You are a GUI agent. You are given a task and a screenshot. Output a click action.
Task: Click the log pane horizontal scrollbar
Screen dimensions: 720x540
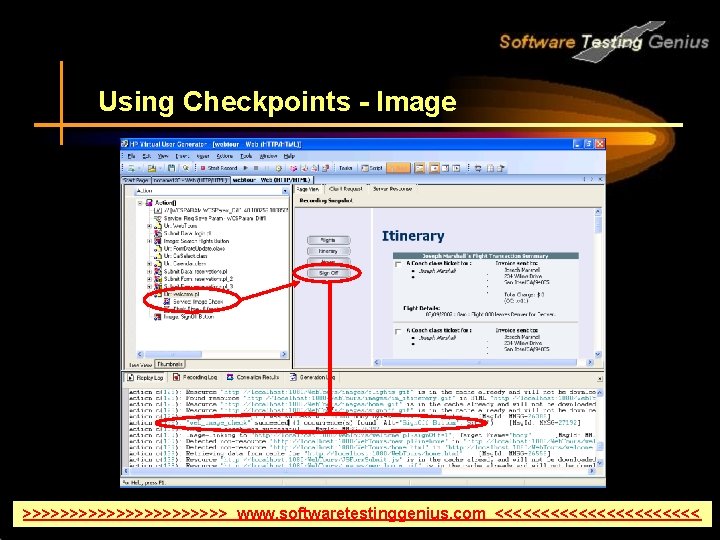(360, 471)
